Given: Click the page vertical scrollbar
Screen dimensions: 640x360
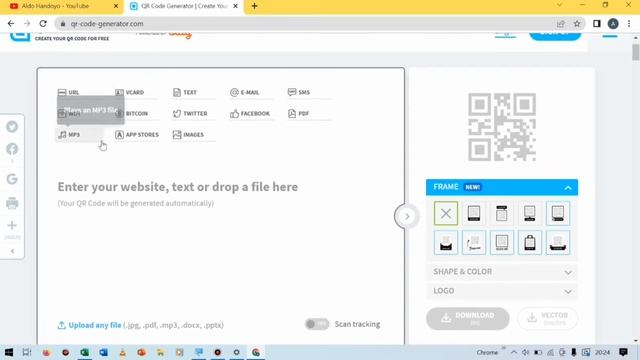Looking at the screenshot, I should click(636, 53).
